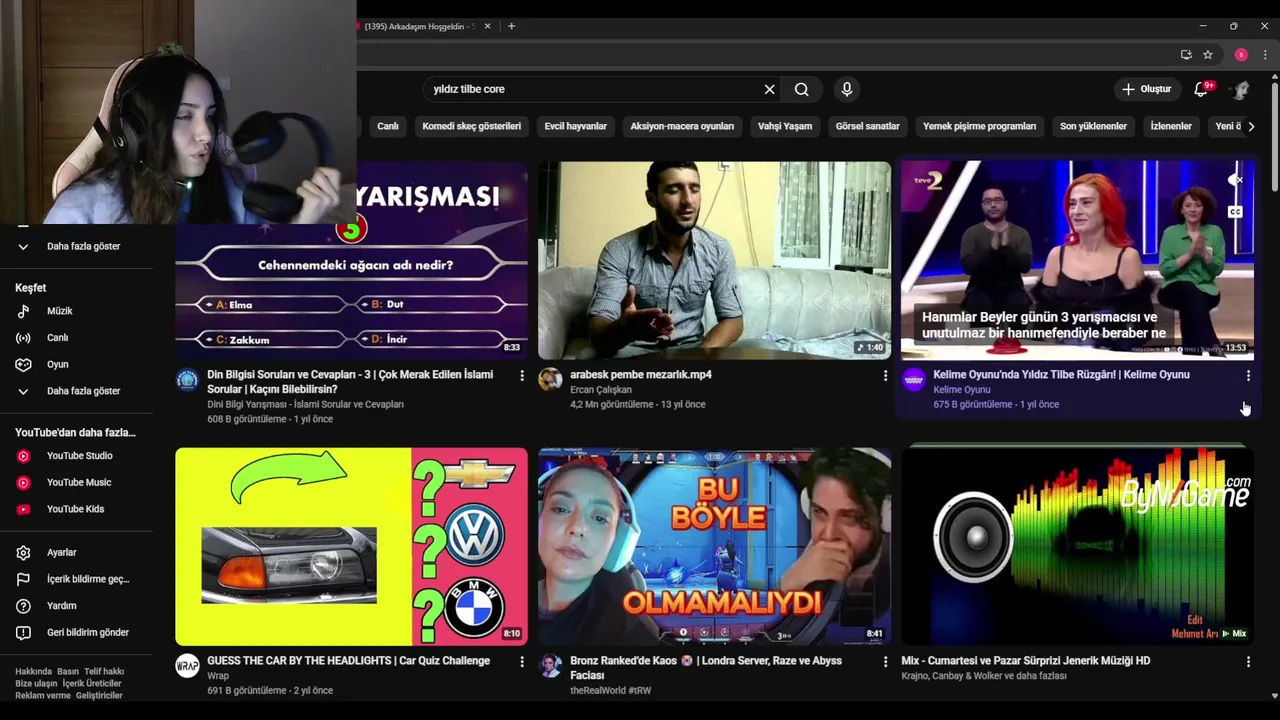
Task: Open the account avatar menu
Action: point(1241,89)
